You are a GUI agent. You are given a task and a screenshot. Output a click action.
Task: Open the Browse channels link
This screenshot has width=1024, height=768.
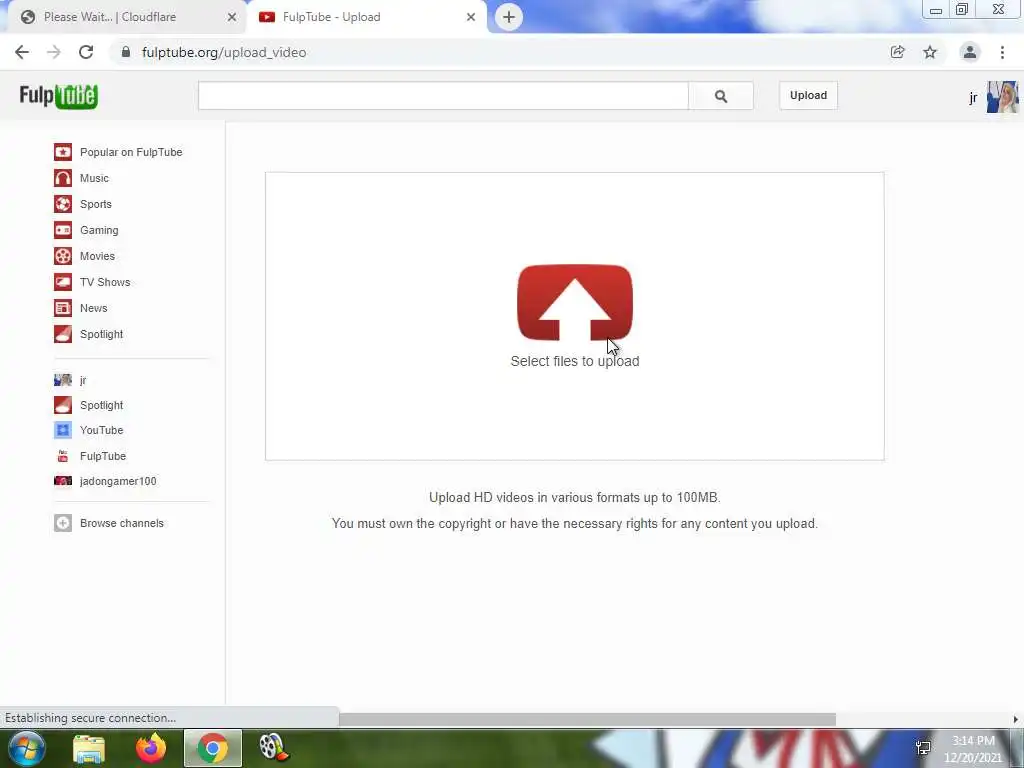click(121, 523)
